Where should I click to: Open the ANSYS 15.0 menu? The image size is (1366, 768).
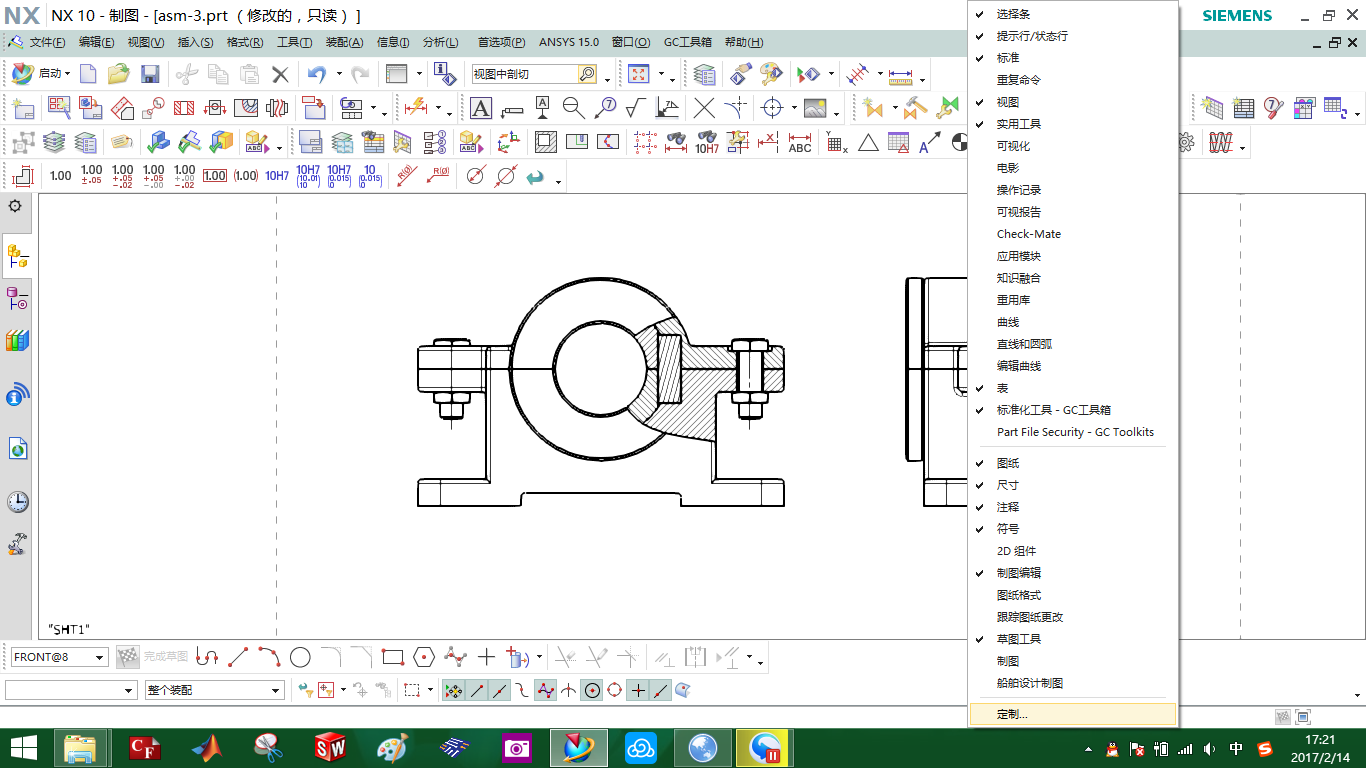(569, 42)
